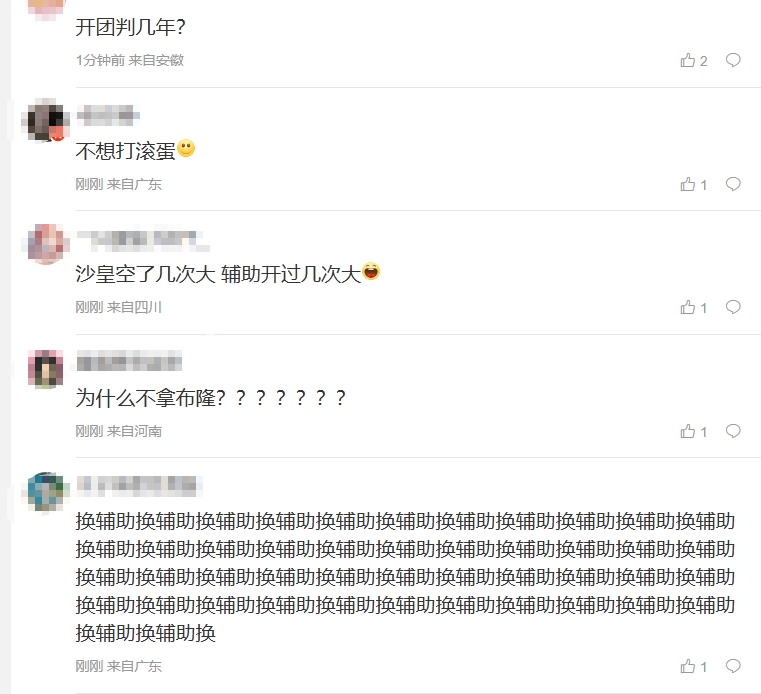
Task: Reply to the 为什么不拿布隆 comment
Action: [733, 430]
